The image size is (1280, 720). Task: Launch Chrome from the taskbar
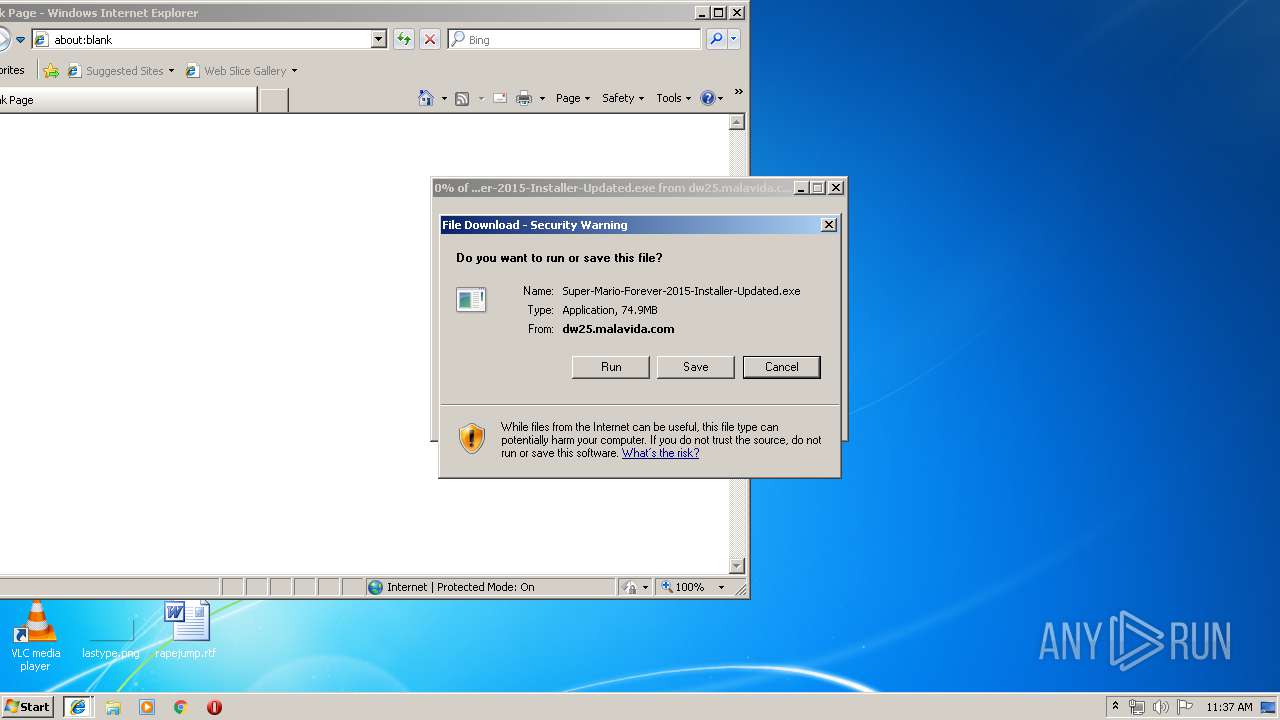180,707
